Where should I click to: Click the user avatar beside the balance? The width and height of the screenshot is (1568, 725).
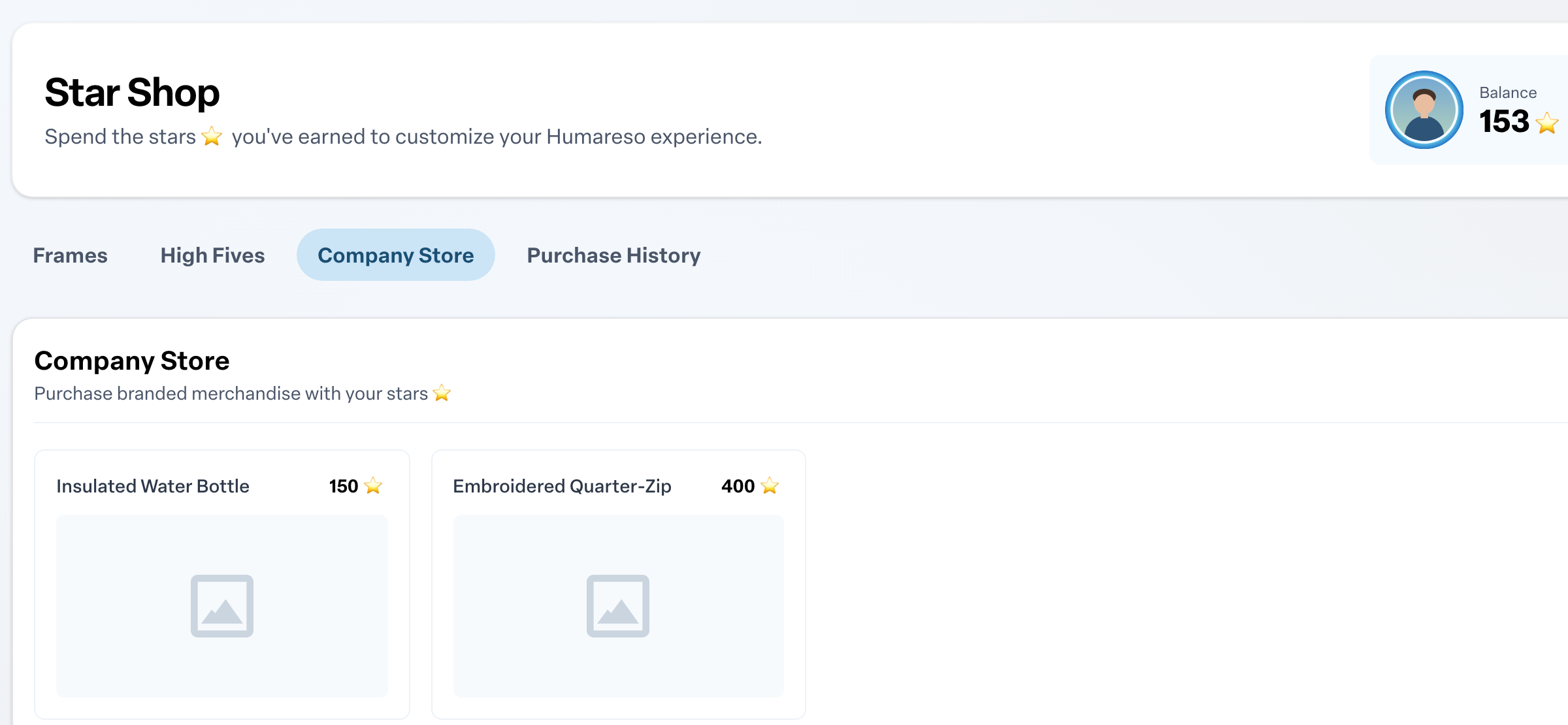(x=1424, y=110)
